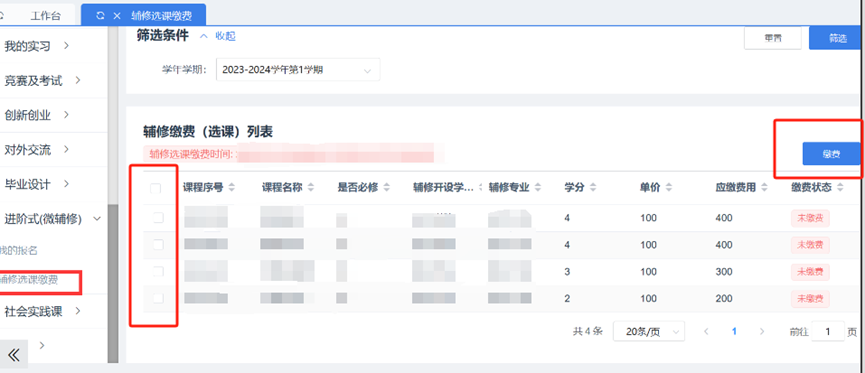Sort by 缴费状态 column

click(840, 188)
